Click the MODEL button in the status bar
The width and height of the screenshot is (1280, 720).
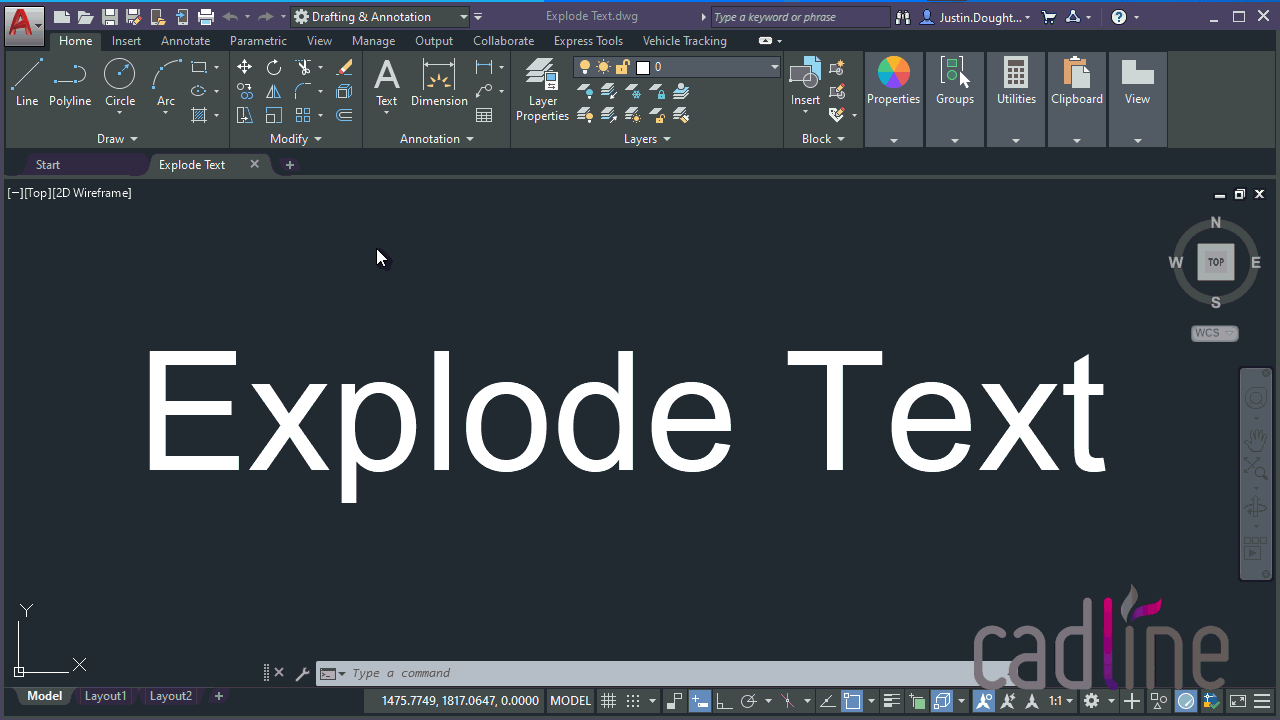pos(569,700)
